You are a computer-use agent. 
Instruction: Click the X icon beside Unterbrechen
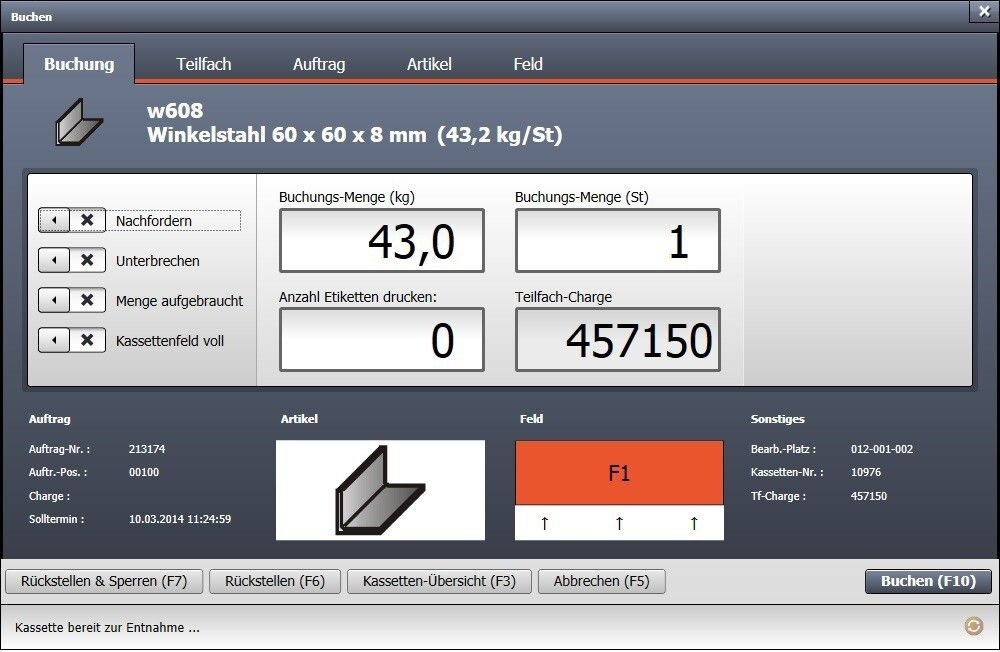(87, 260)
